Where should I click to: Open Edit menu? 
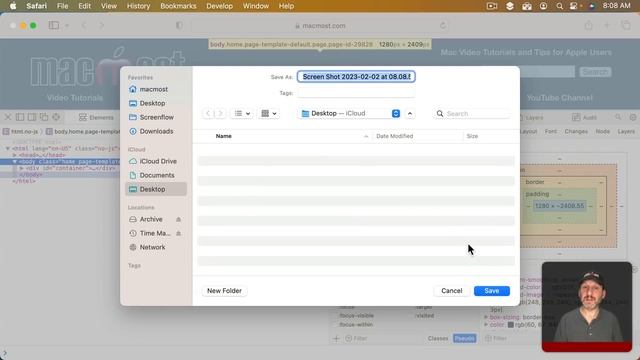coord(84,6)
